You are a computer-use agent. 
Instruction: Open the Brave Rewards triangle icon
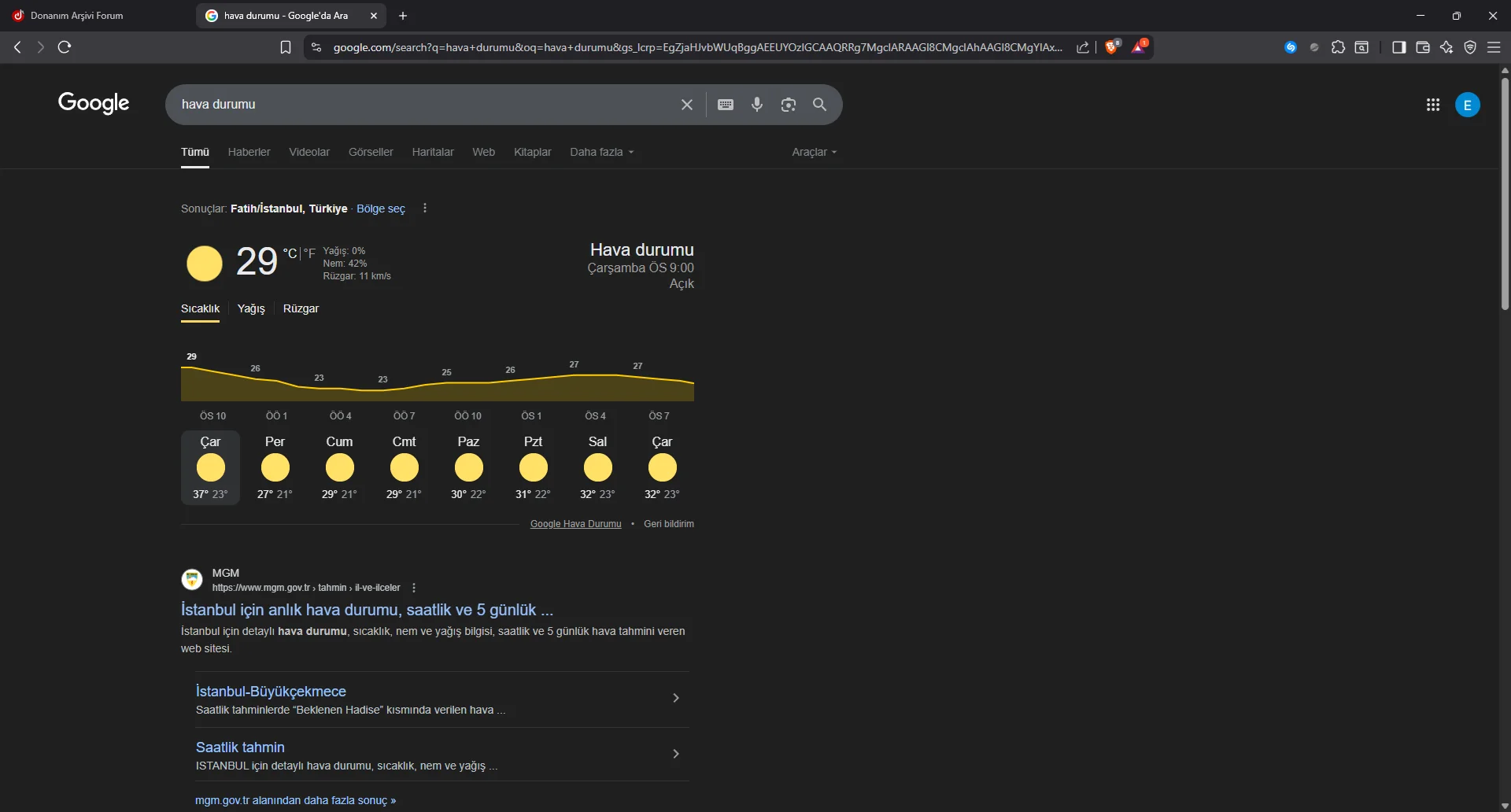tap(1140, 47)
